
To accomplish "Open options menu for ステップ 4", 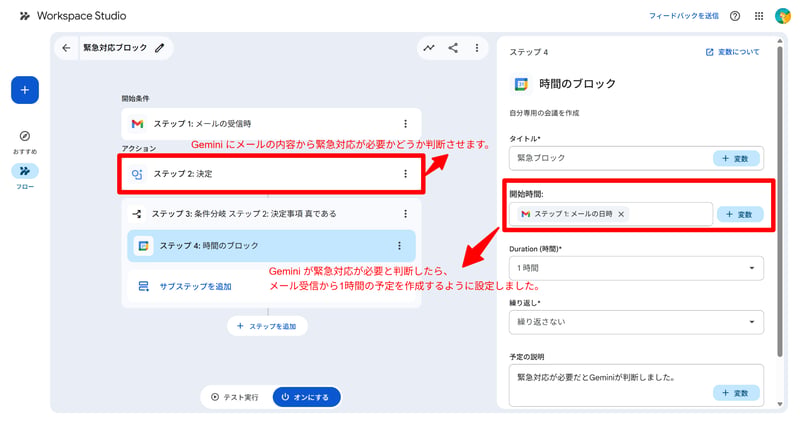I will tap(399, 246).
